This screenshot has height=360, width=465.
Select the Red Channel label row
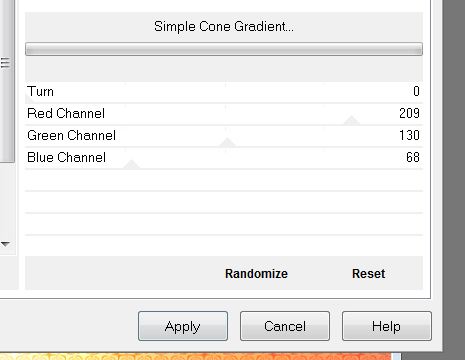coord(224,114)
